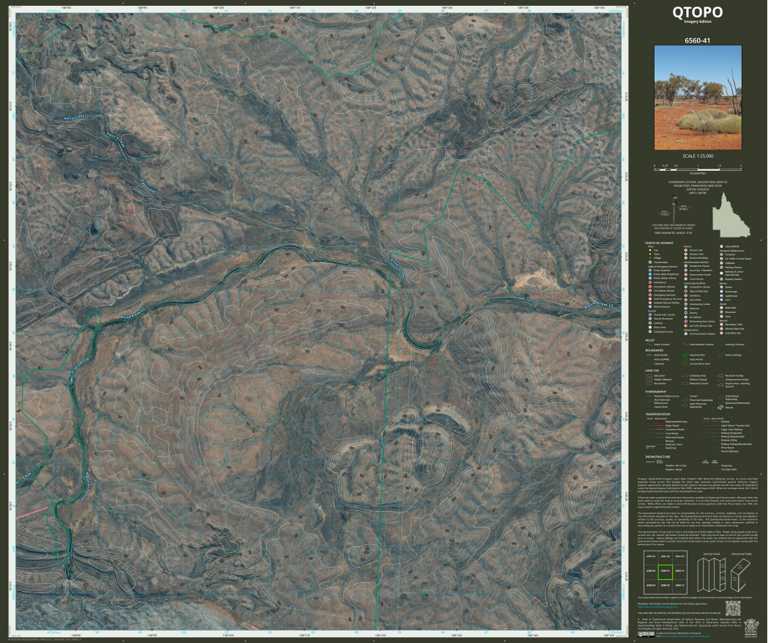
Task: Click the kilometres scale bar
Action: click(697, 168)
